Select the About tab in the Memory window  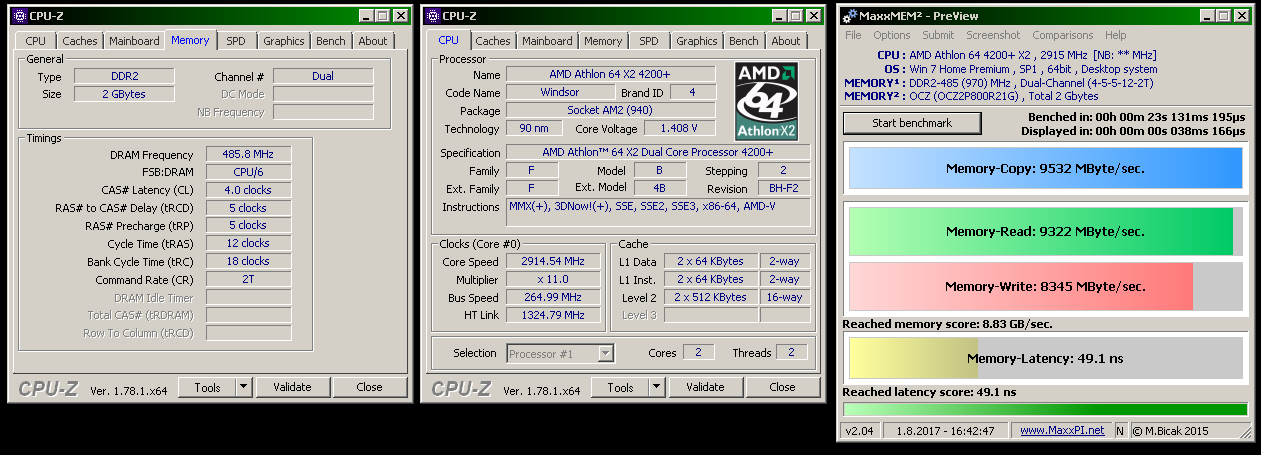point(373,41)
